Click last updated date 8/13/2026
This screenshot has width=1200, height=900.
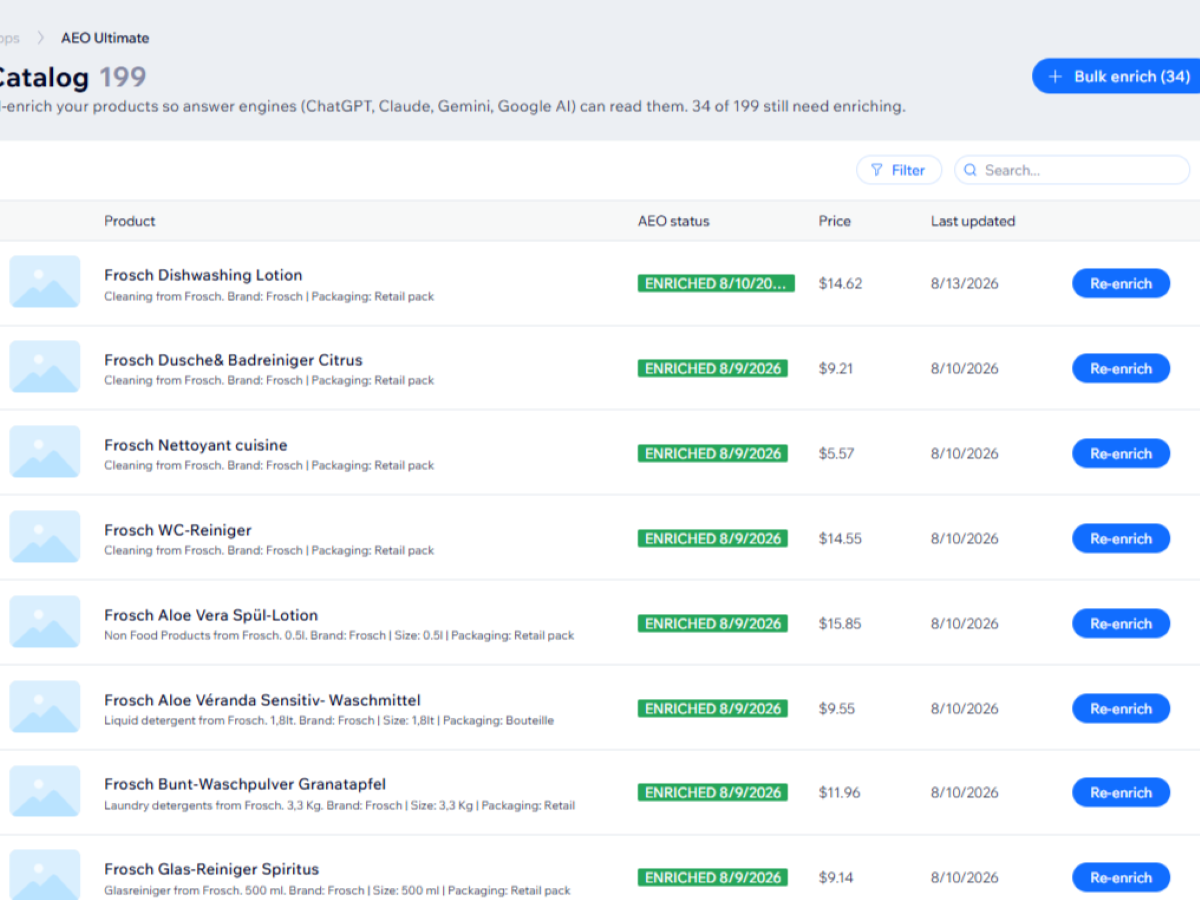pos(965,283)
